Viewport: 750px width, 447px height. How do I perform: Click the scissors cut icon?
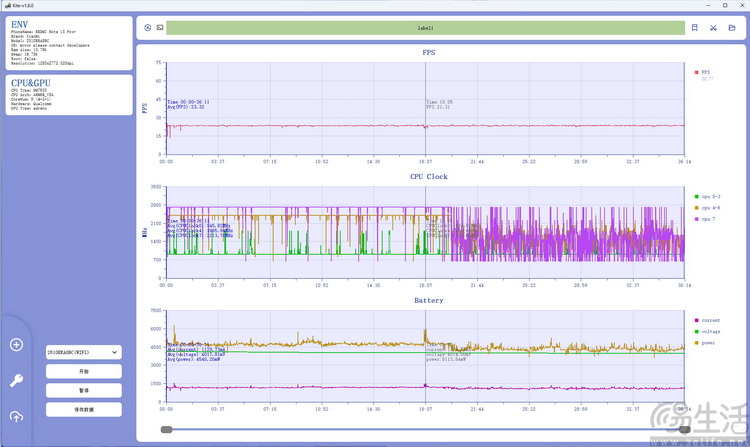coord(713,28)
